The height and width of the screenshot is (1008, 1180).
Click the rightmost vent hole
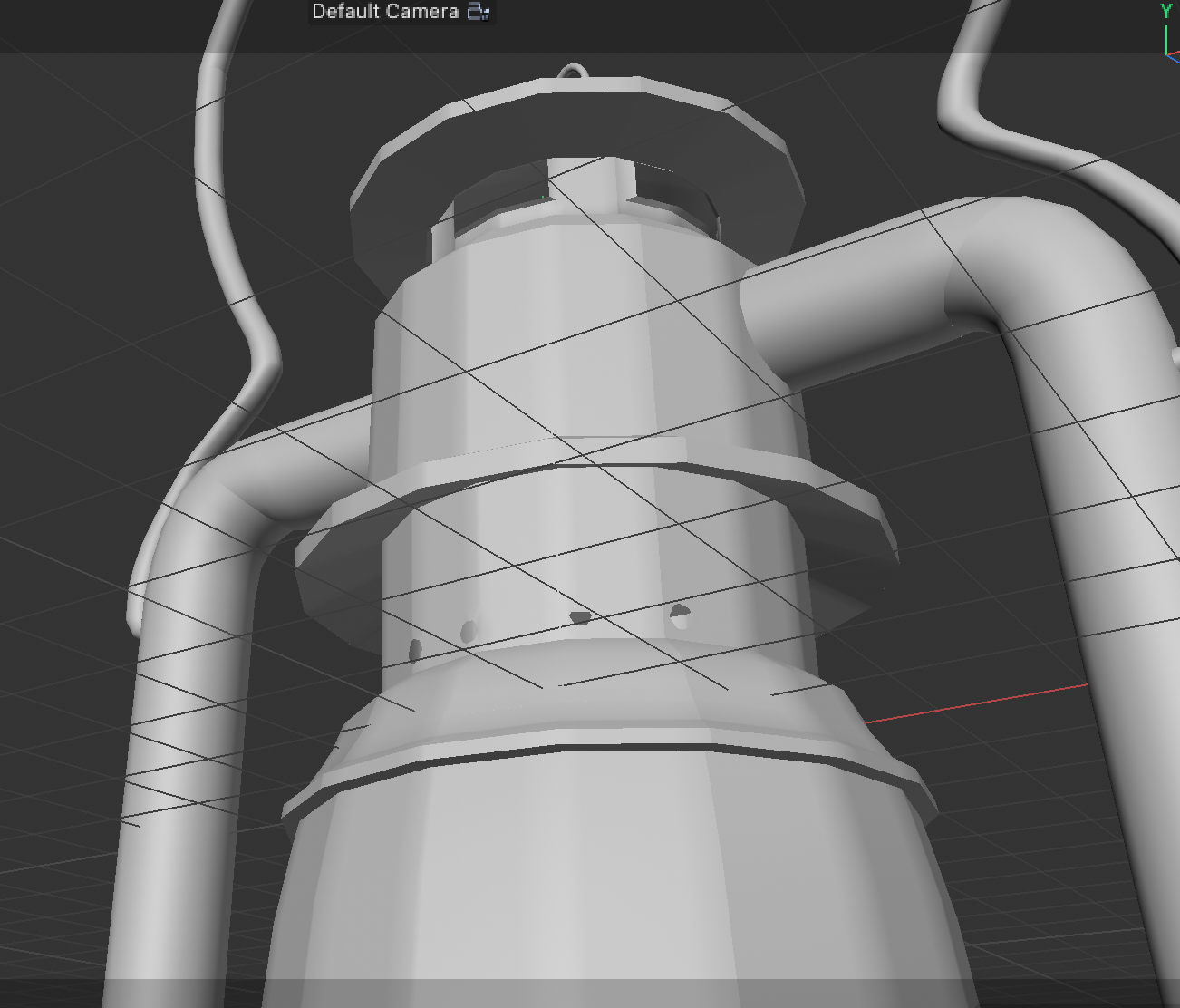tap(680, 618)
